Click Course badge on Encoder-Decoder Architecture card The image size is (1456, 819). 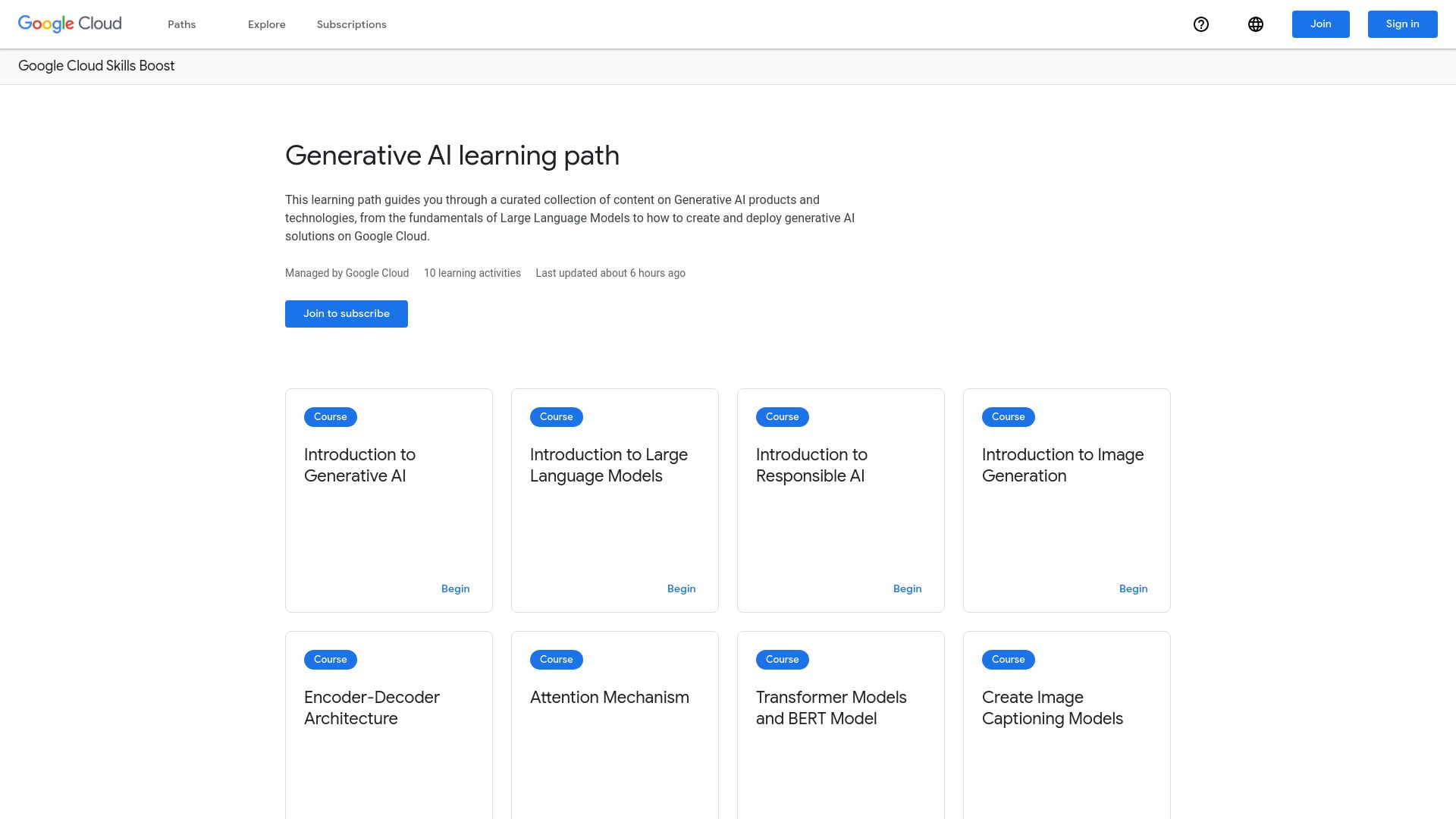click(x=331, y=660)
